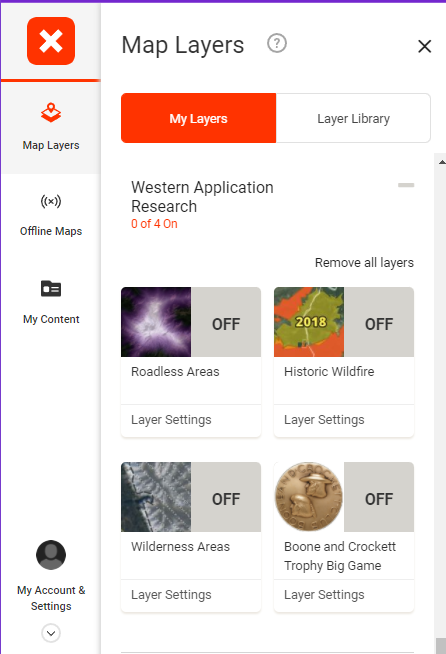Close the Map Layers panel

[424, 46]
